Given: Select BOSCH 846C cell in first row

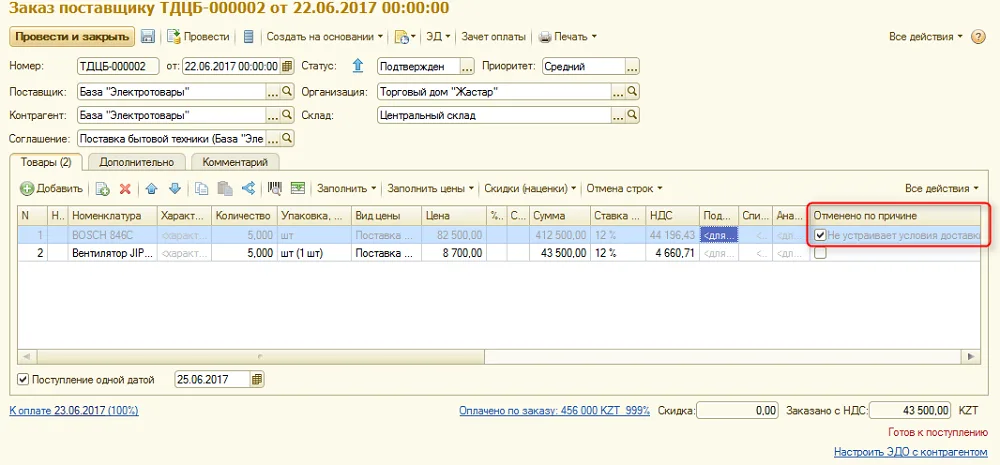Looking at the screenshot, I should click(113, 235).
